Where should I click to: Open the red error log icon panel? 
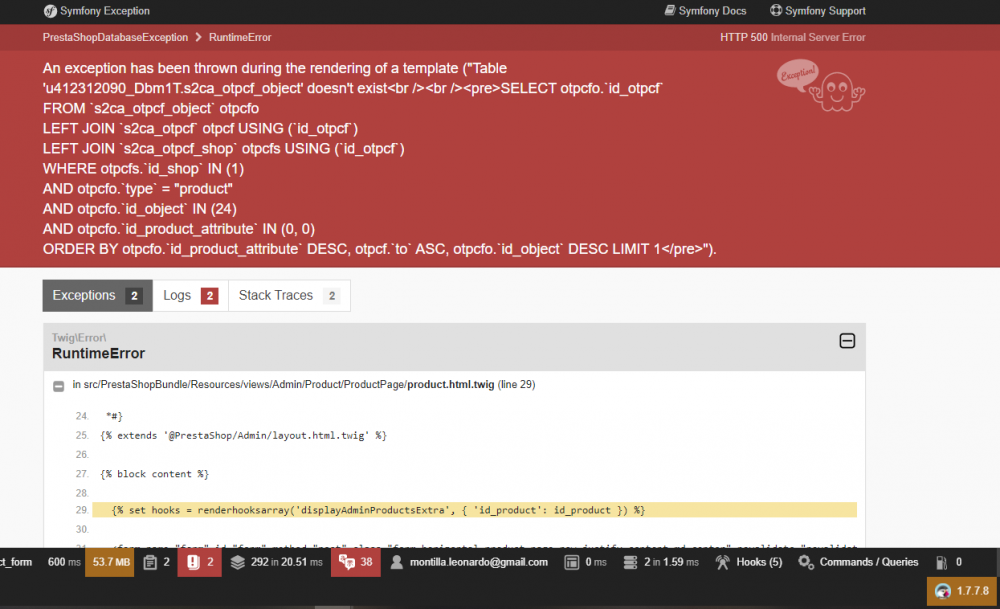(x=193, y=562)
